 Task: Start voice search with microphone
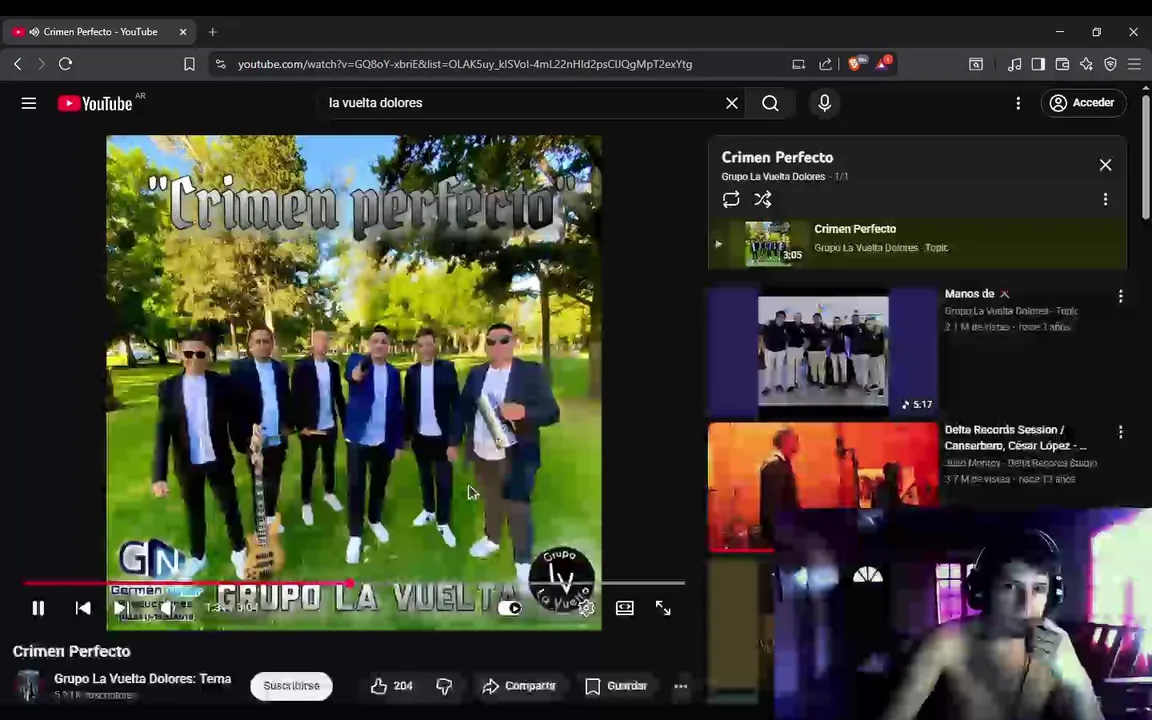824,103
